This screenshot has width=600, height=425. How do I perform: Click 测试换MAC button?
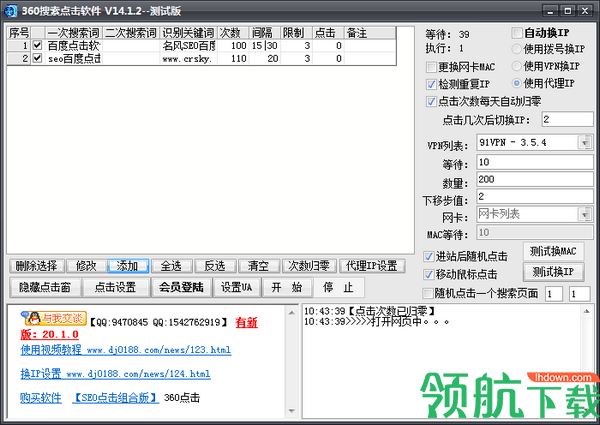point(553,251)
